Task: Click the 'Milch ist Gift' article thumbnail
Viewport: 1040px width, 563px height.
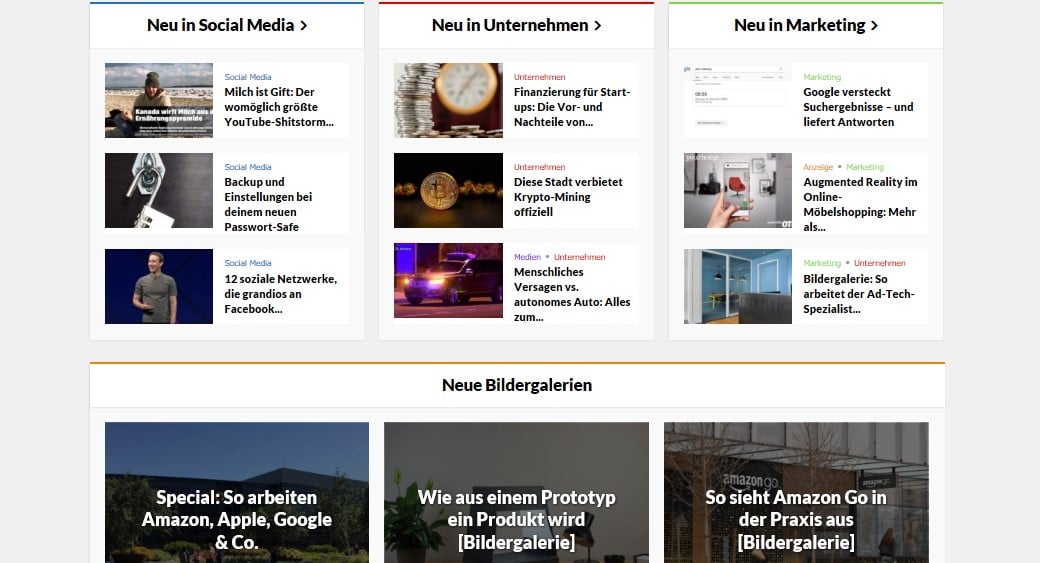Action: (159, 100)
